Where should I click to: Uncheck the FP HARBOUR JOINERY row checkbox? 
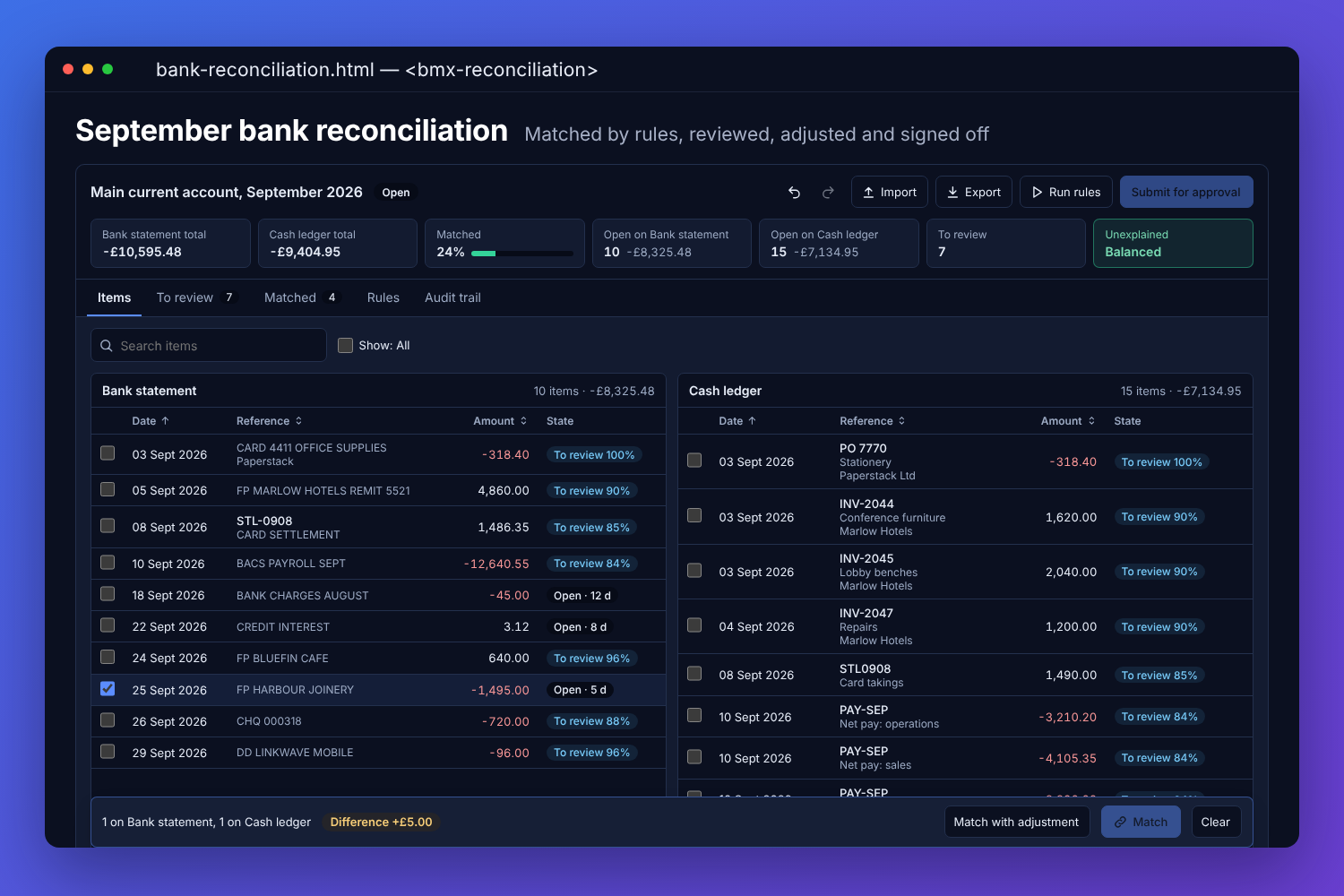pos(108,689)
